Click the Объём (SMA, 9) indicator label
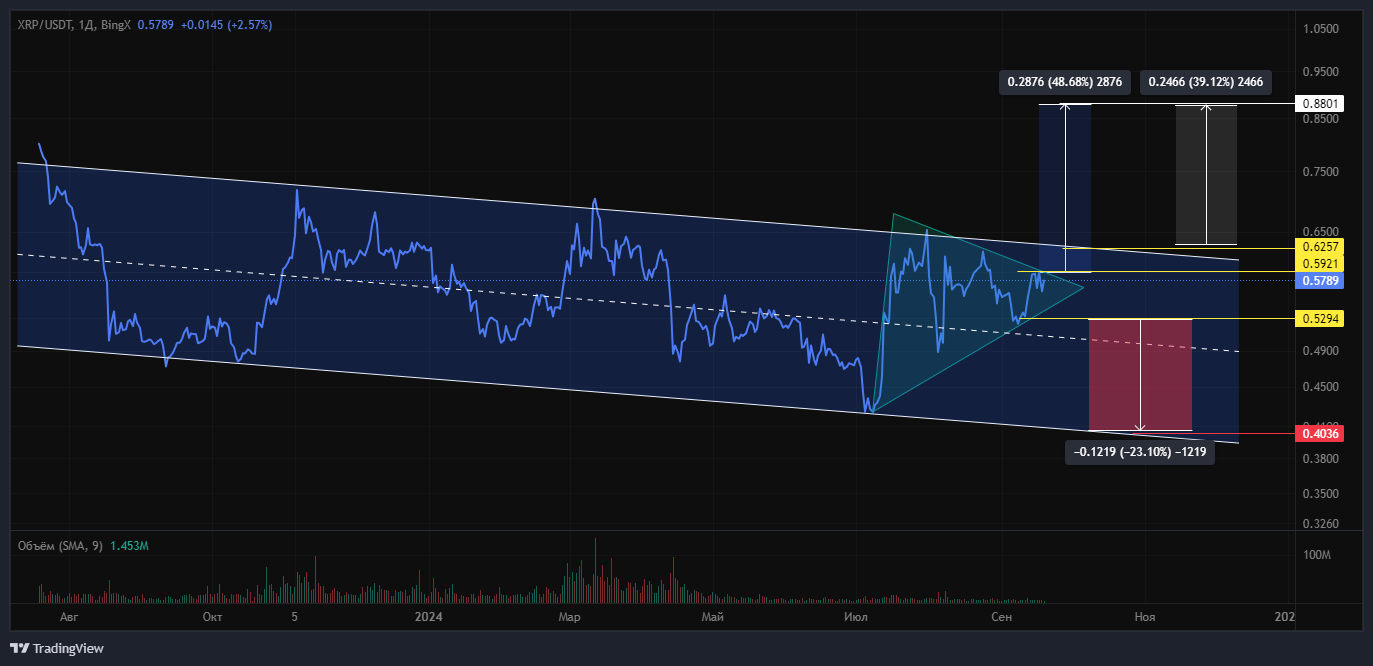This screenshot has height=666, width=1373. click(x=60, y=546)
